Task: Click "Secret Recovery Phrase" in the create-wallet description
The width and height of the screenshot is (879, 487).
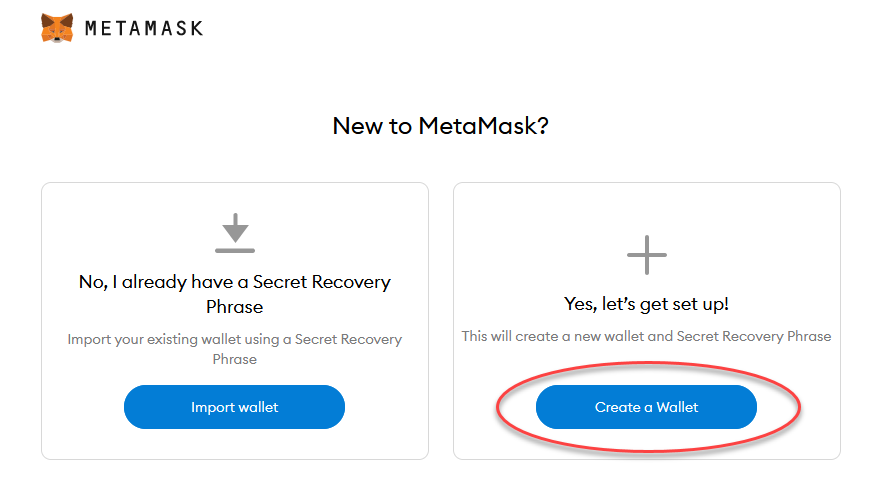Action: pos(754,336)
